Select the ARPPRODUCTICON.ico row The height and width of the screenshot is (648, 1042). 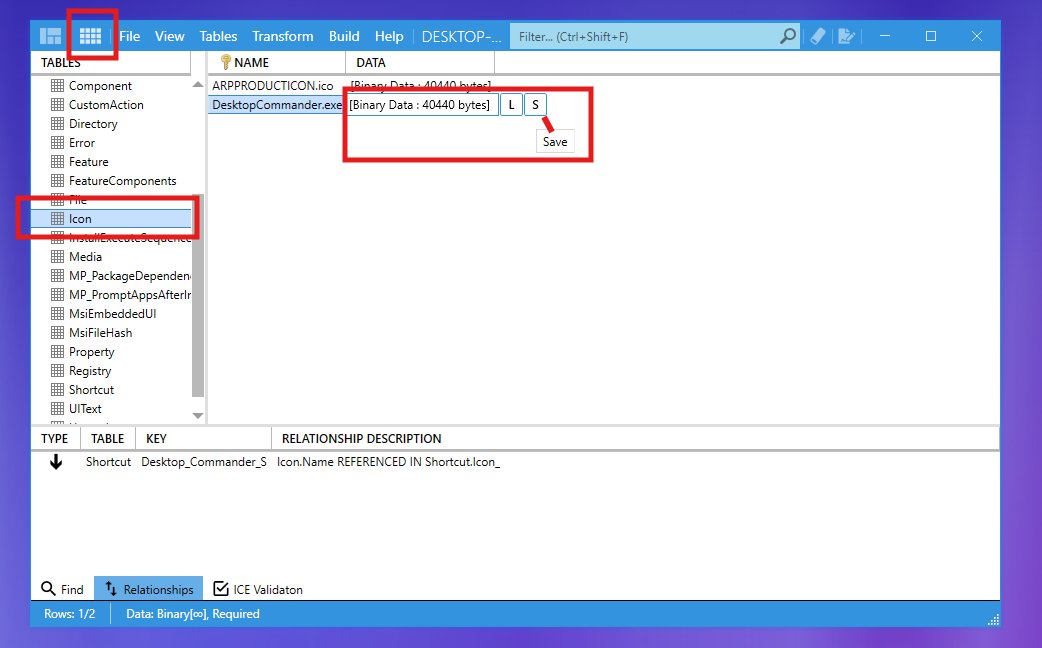[272, 86]
